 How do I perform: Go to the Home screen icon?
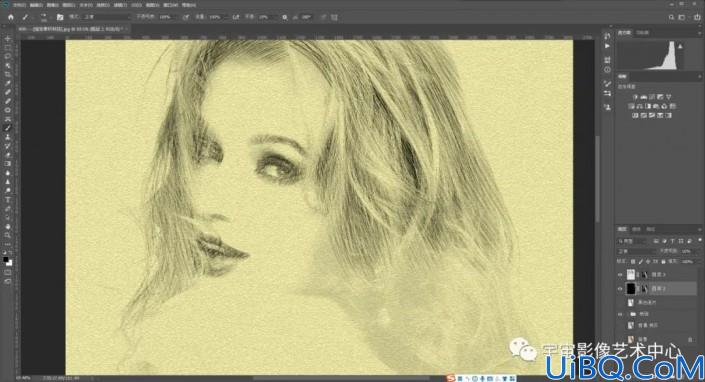11,17
